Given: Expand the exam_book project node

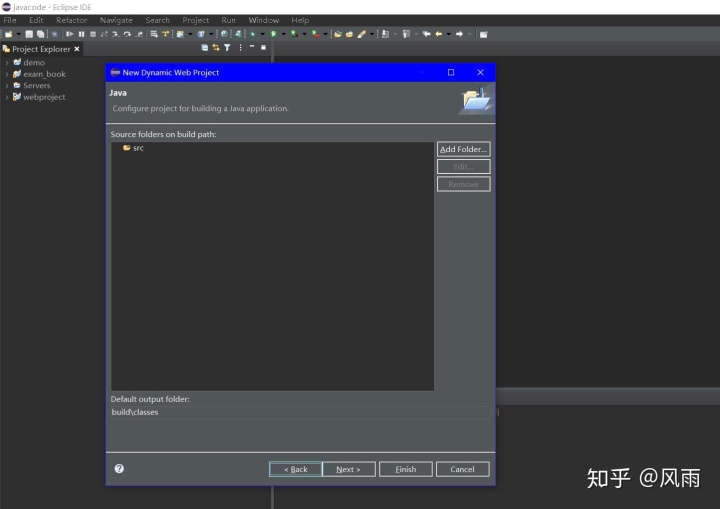Looking at the screenshot, I should coord(7,74).
